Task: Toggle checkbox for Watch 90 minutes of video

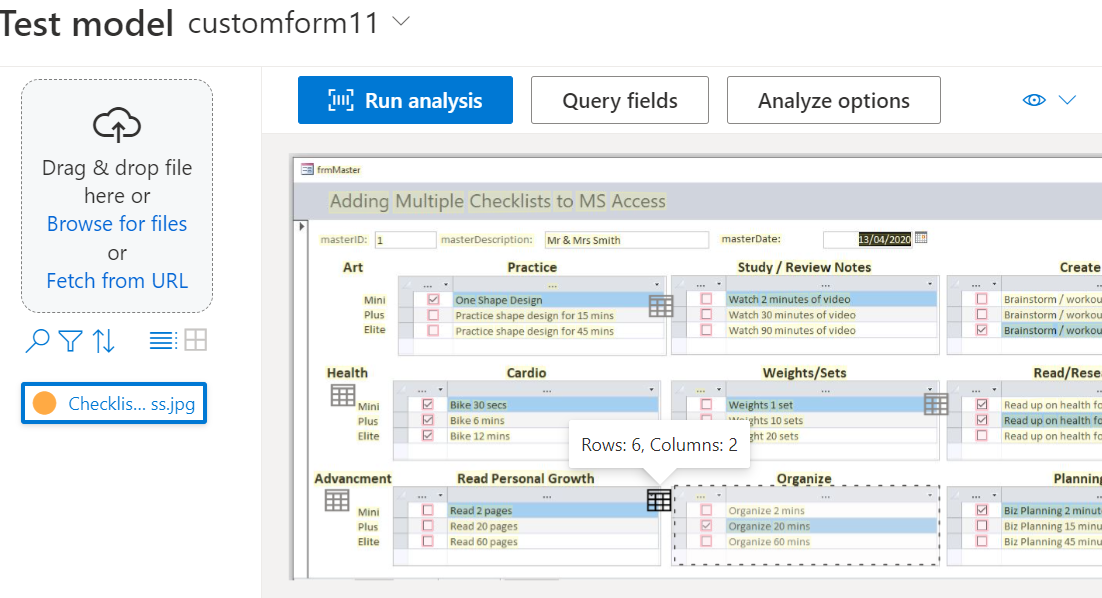Action: tap(706, 330)
